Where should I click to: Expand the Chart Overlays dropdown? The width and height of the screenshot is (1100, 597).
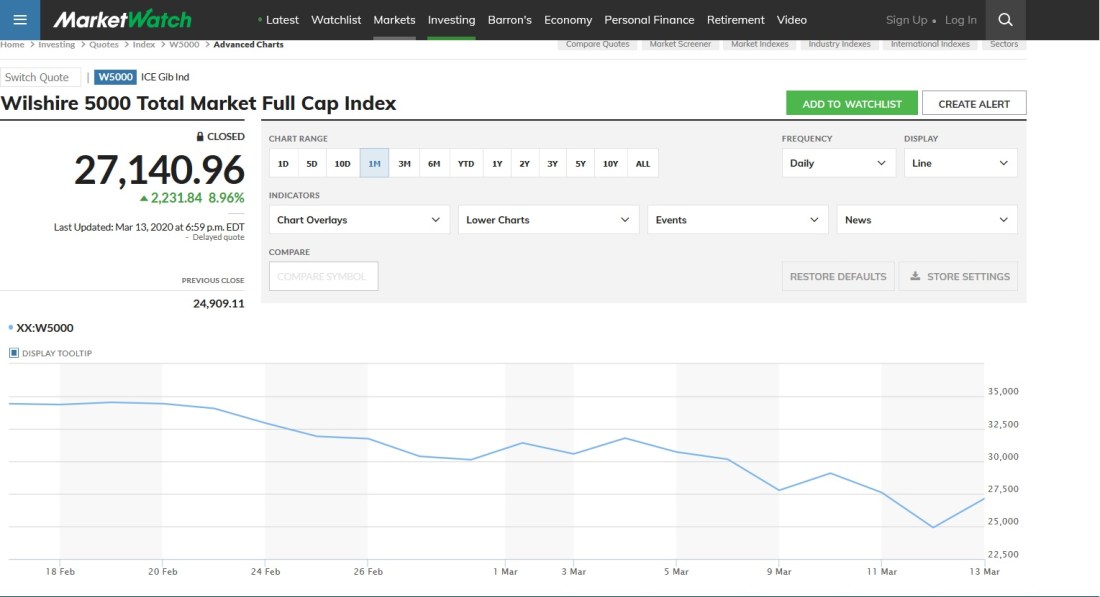(359, 220)
